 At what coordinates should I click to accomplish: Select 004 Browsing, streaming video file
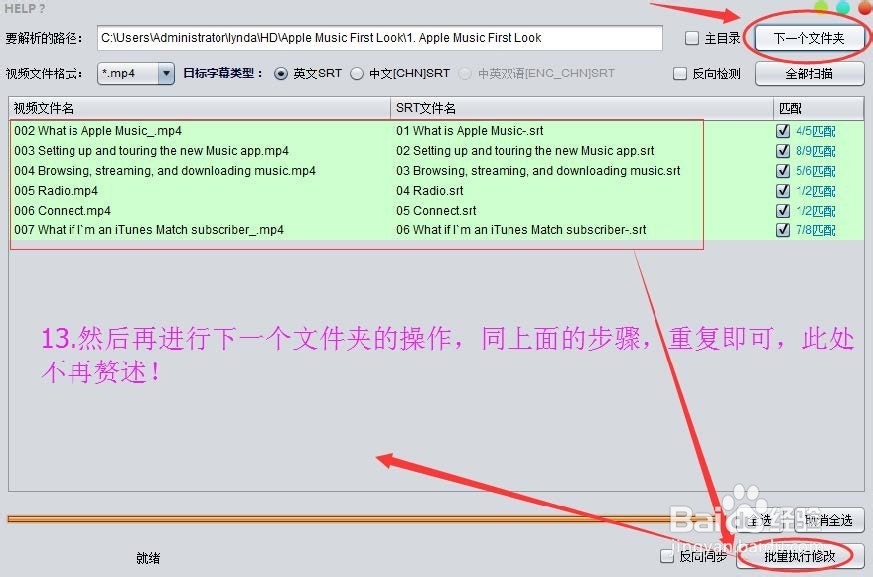[x=165, y=171]
